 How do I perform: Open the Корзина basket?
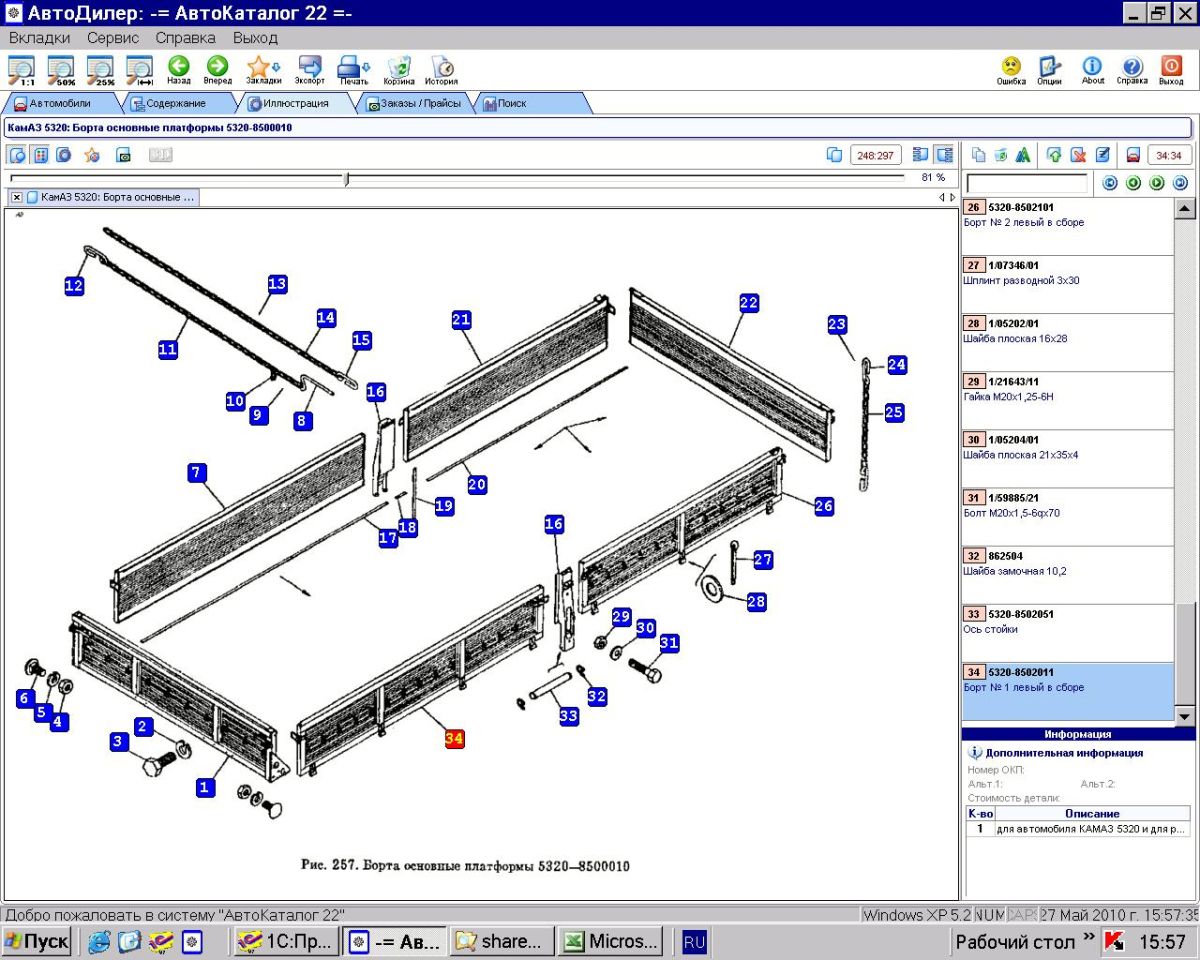point(399,69)
